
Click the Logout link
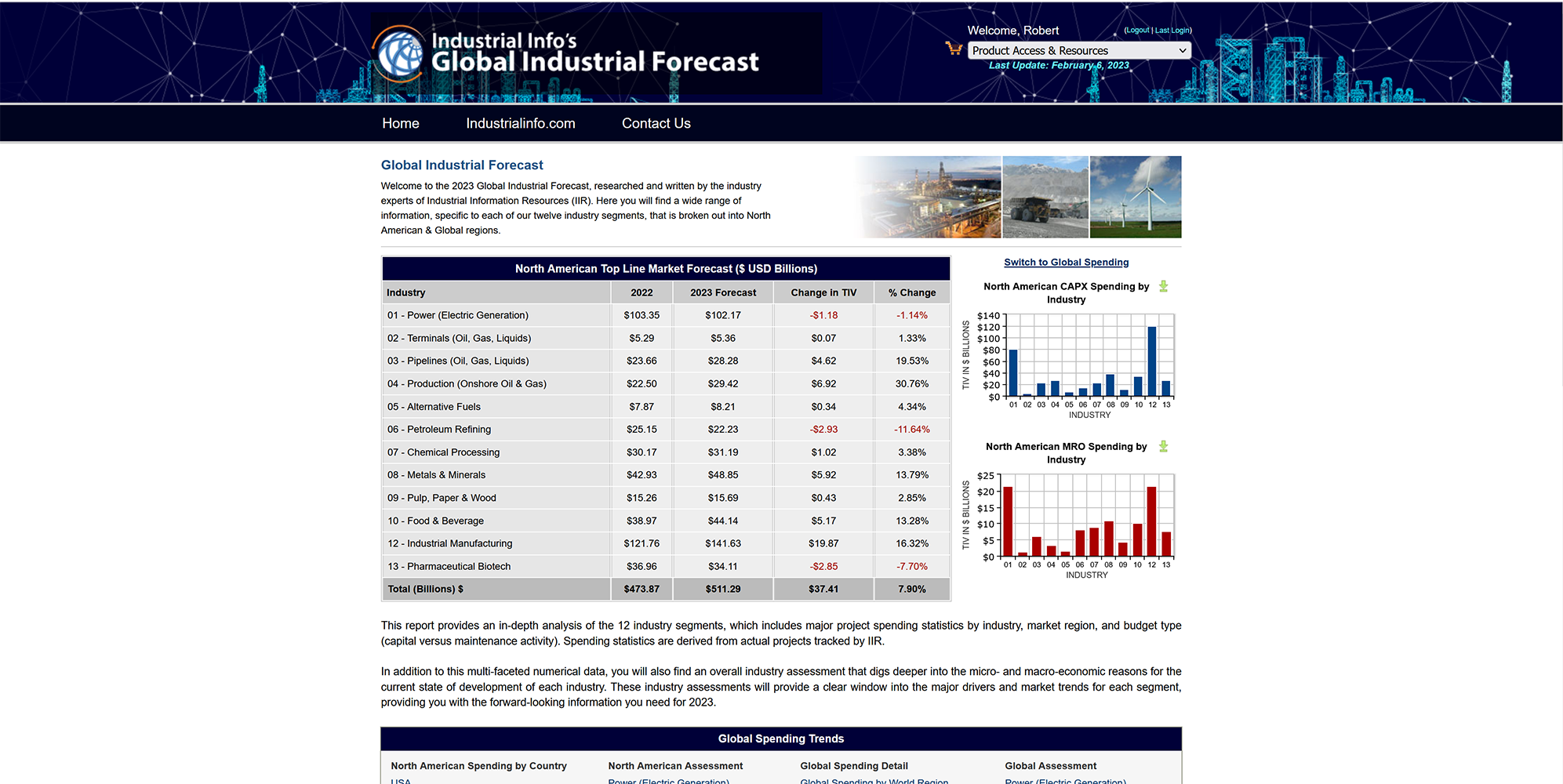[x=1137, y=31]
